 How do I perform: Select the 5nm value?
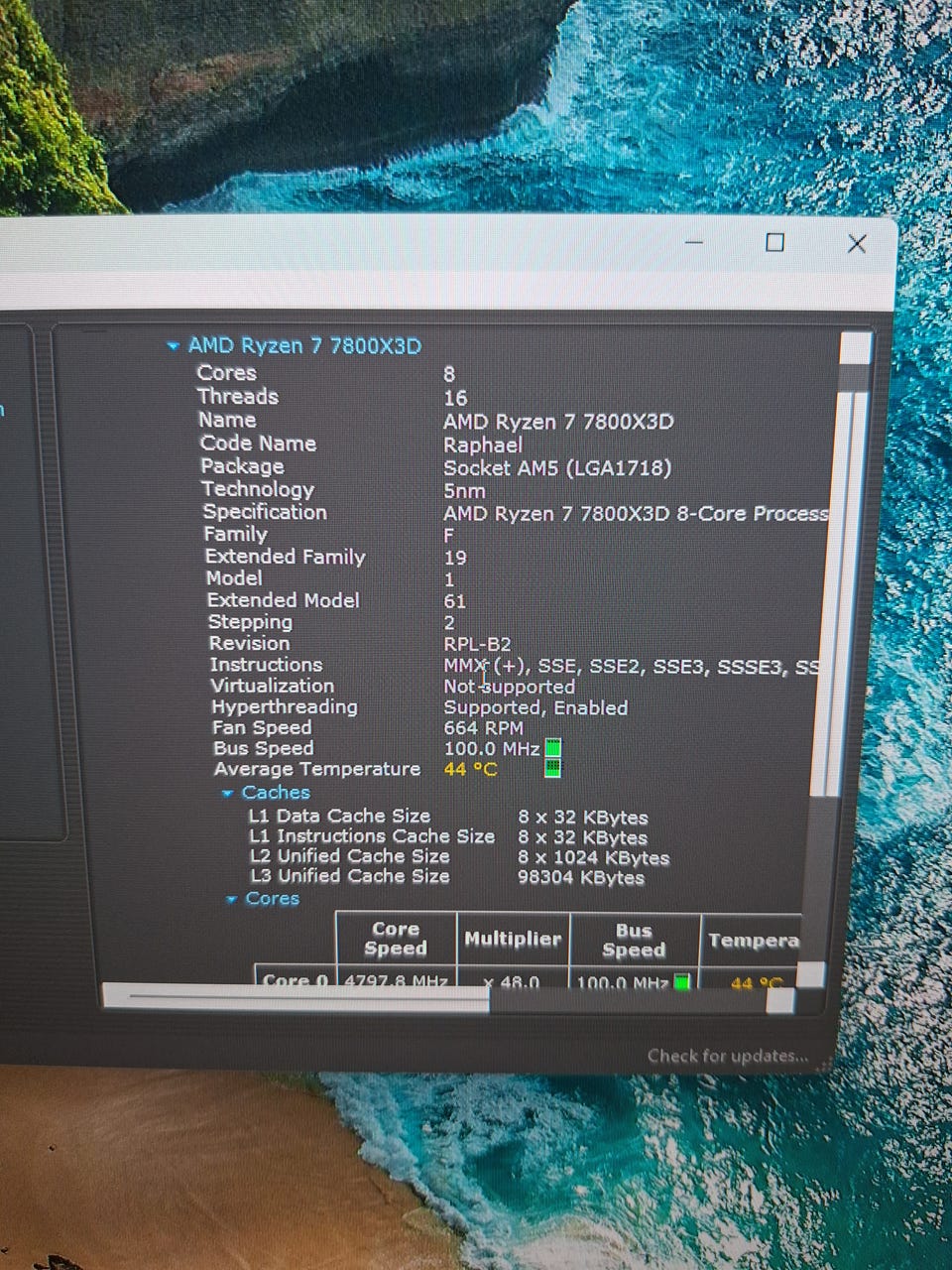coord(464,491)
